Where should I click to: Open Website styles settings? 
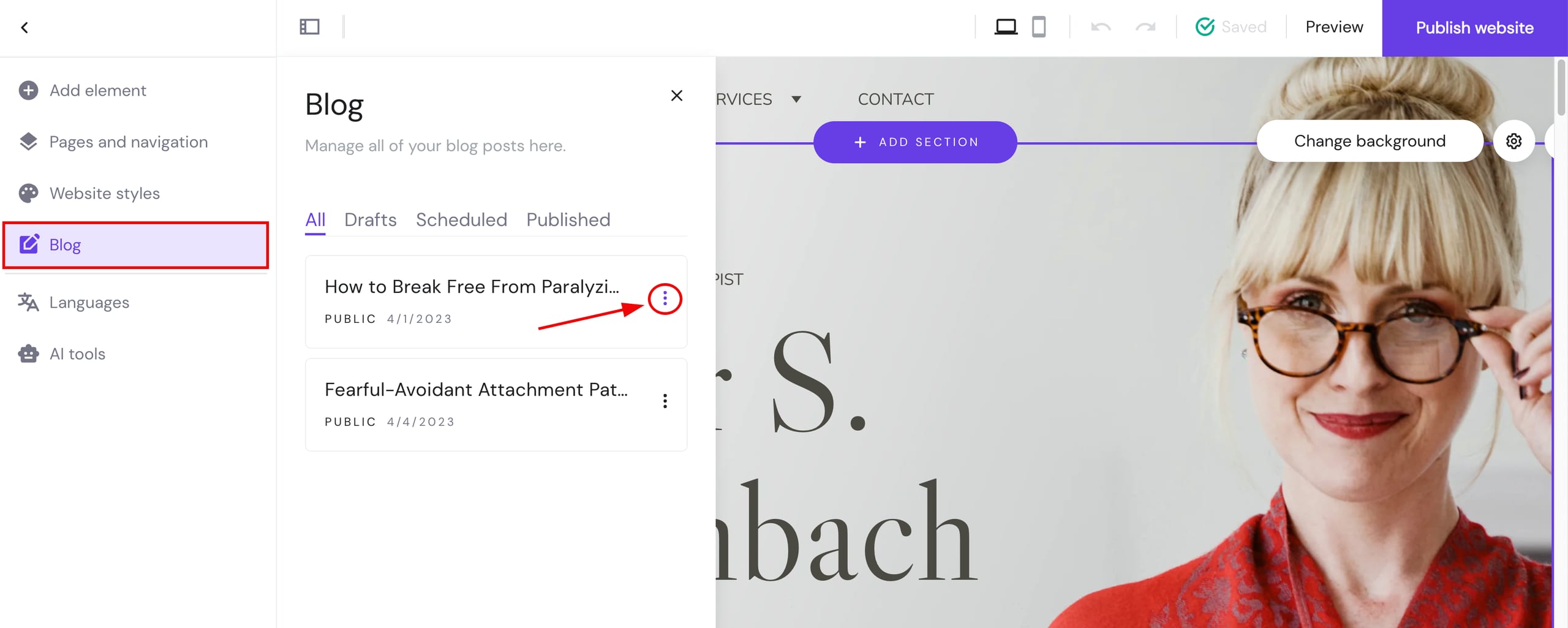(104, 193)
